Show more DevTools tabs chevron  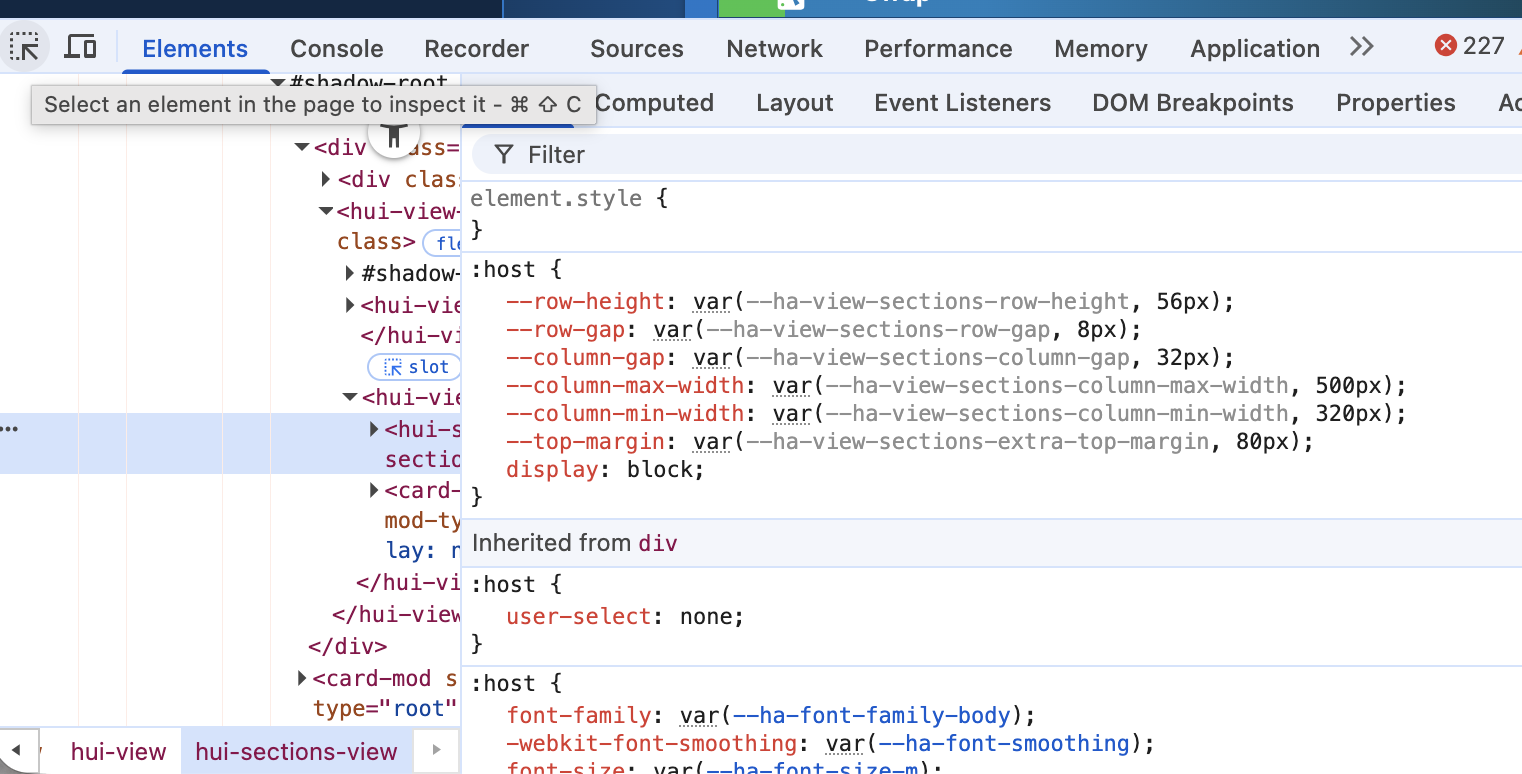1361,47
